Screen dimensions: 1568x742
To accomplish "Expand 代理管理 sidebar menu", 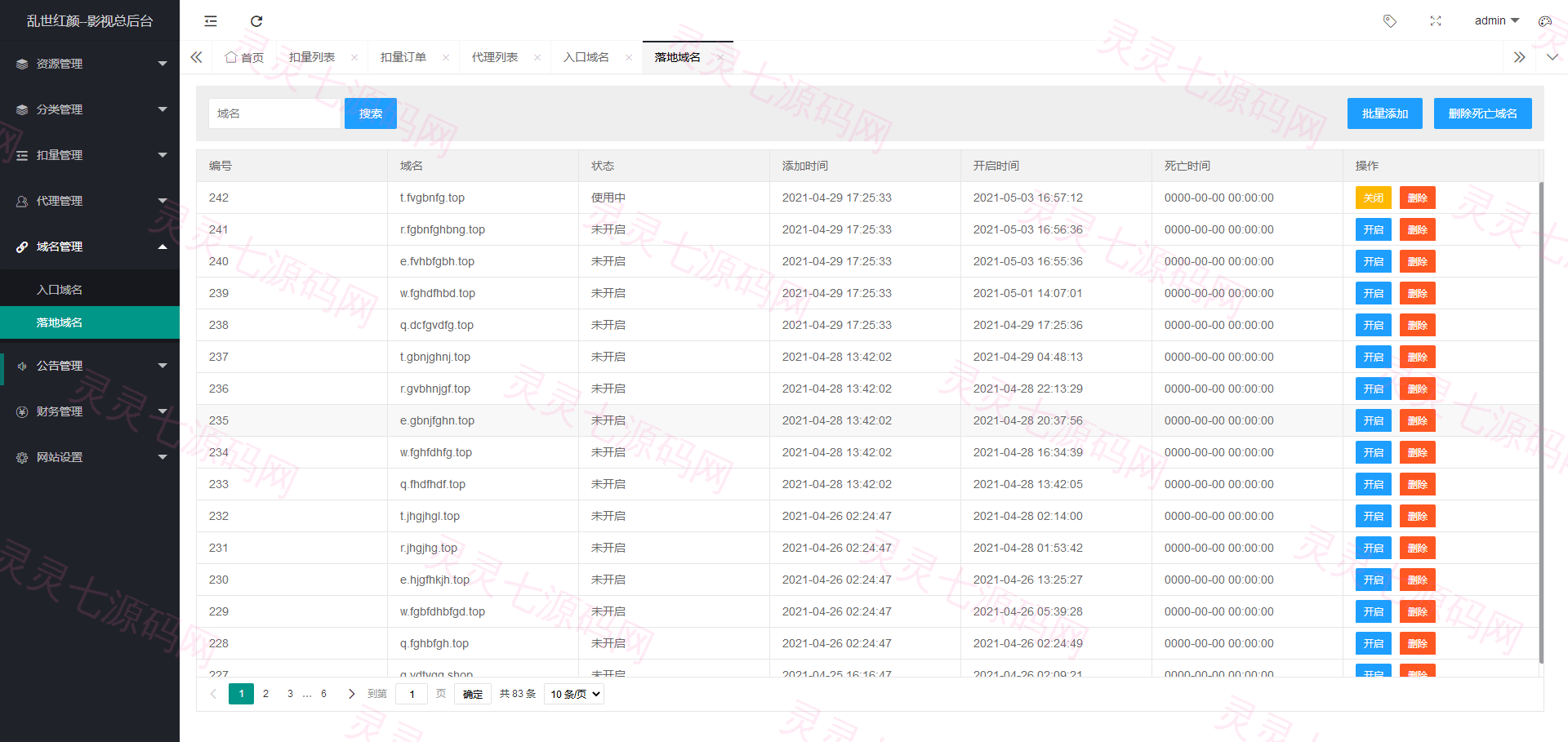I will point(90,201).
